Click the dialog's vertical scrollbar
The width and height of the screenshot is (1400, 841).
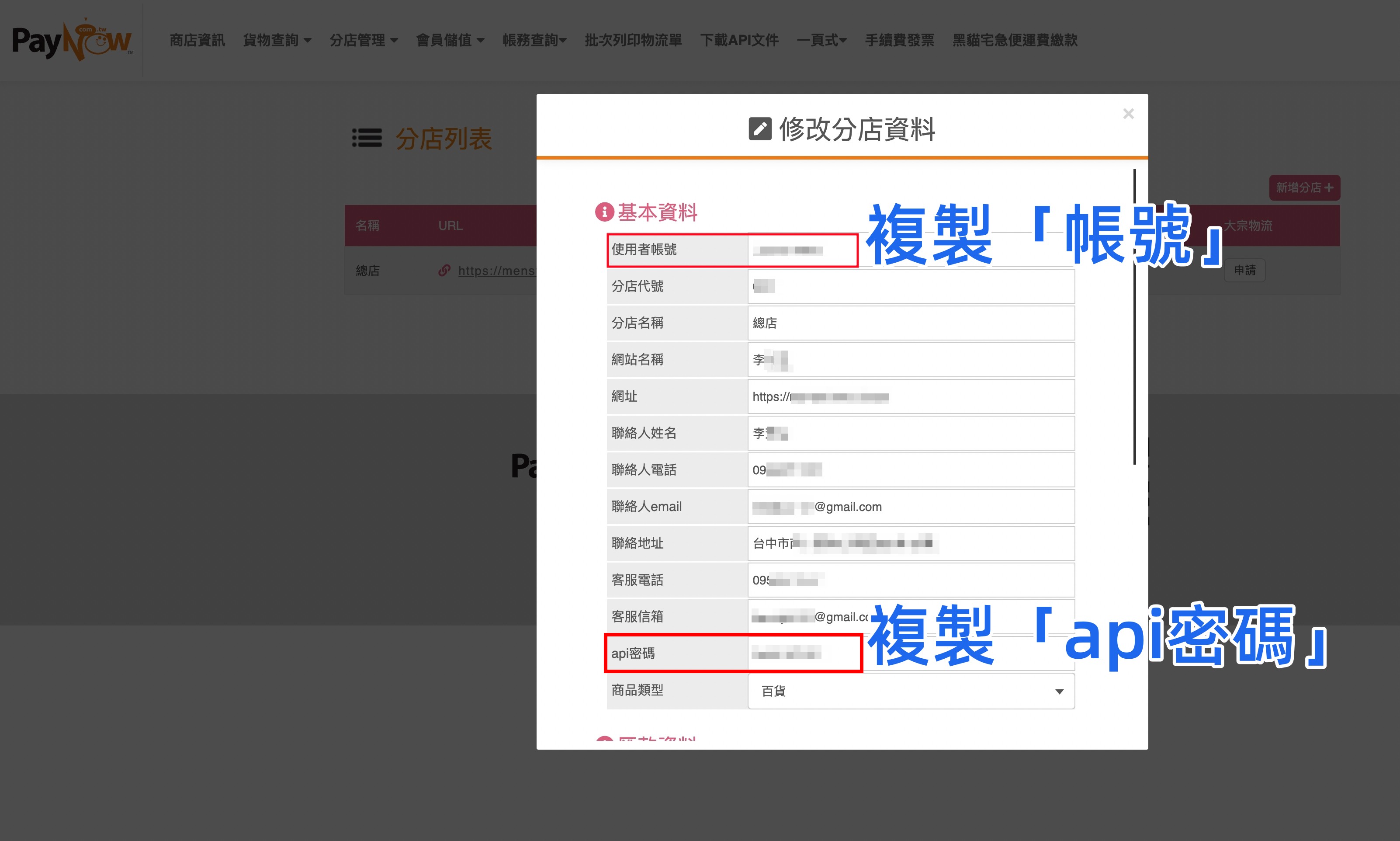pos(1134,317)
